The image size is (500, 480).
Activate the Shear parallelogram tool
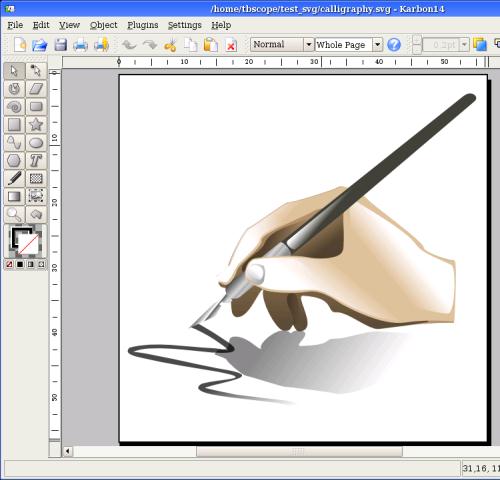pos(36,89)
